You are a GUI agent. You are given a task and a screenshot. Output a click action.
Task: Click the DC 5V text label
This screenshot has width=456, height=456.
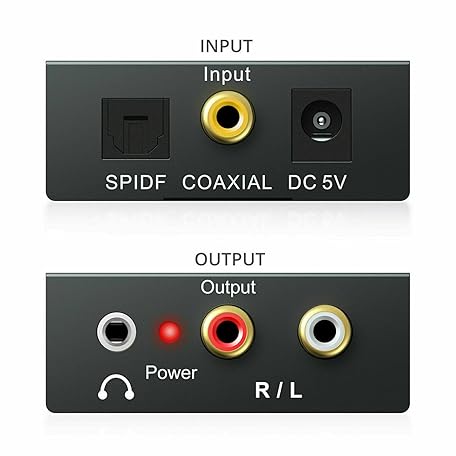coord(317,182)
